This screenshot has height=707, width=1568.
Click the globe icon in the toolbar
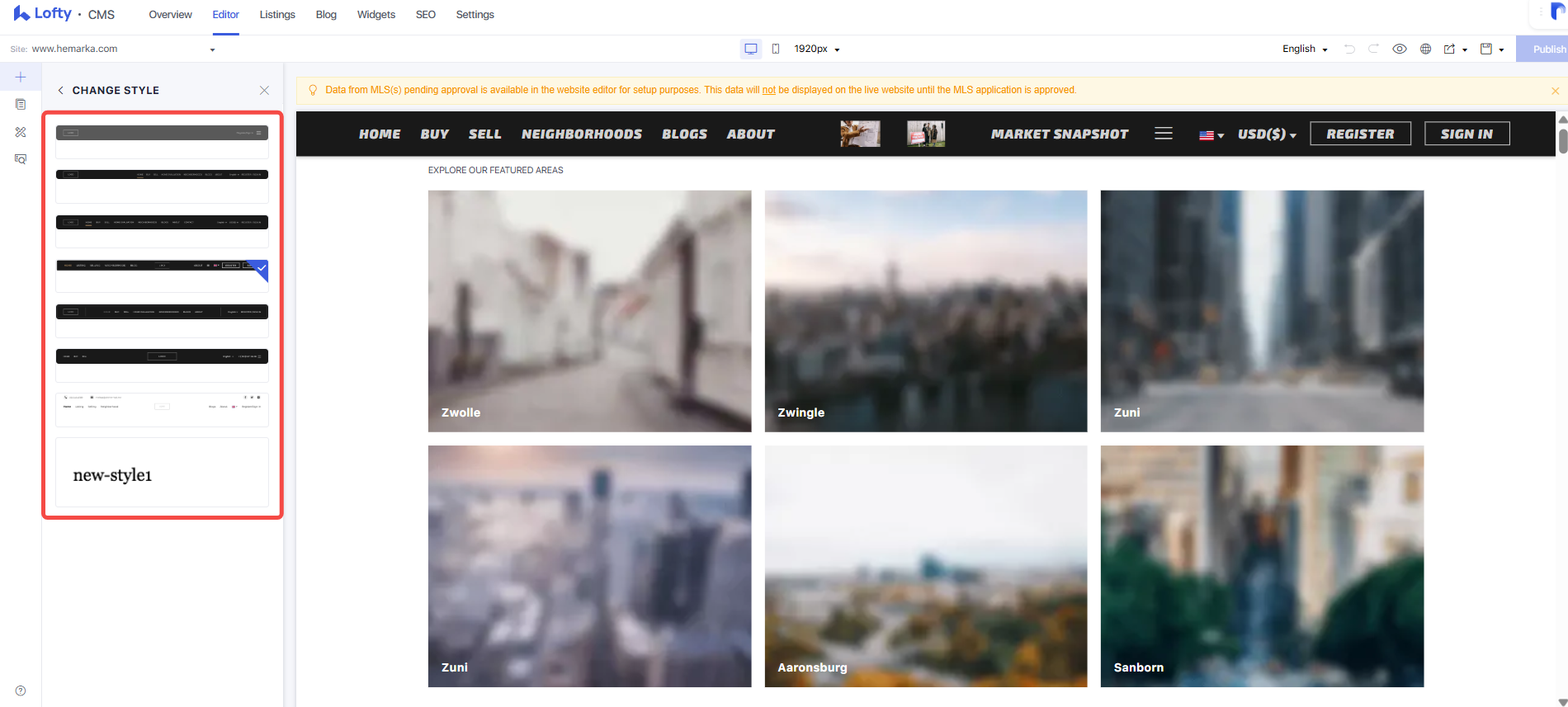click(1425, 49)
